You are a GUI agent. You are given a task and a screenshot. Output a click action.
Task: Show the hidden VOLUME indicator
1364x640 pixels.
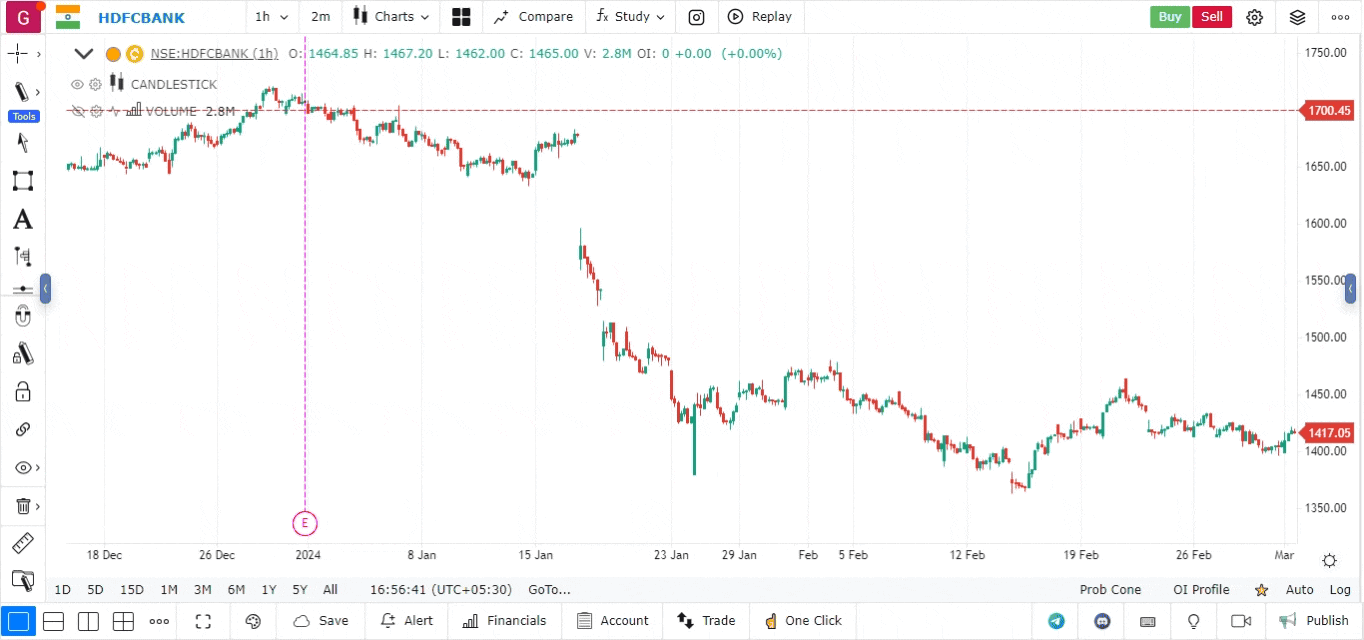[x=77, y=112]
